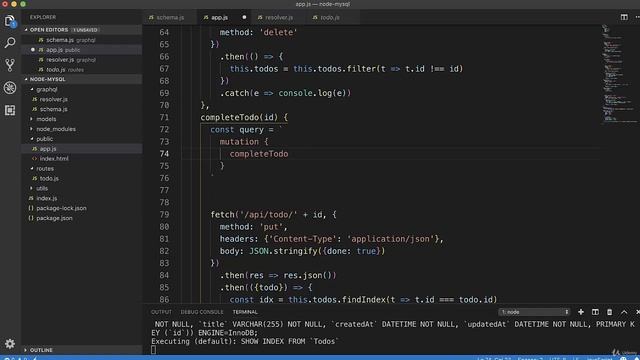Open the Source Control view icon
The image size is (640, 360).
pyautogui.click(x=10, y=65)
